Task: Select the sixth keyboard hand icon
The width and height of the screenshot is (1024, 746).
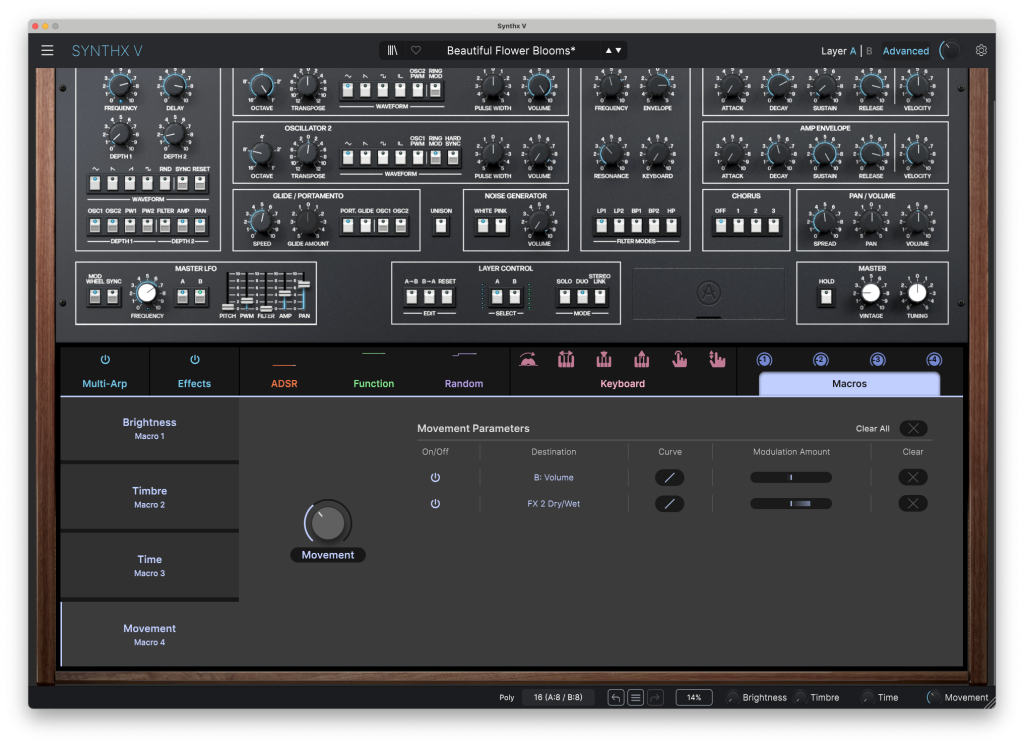Action: pos(717,359)
